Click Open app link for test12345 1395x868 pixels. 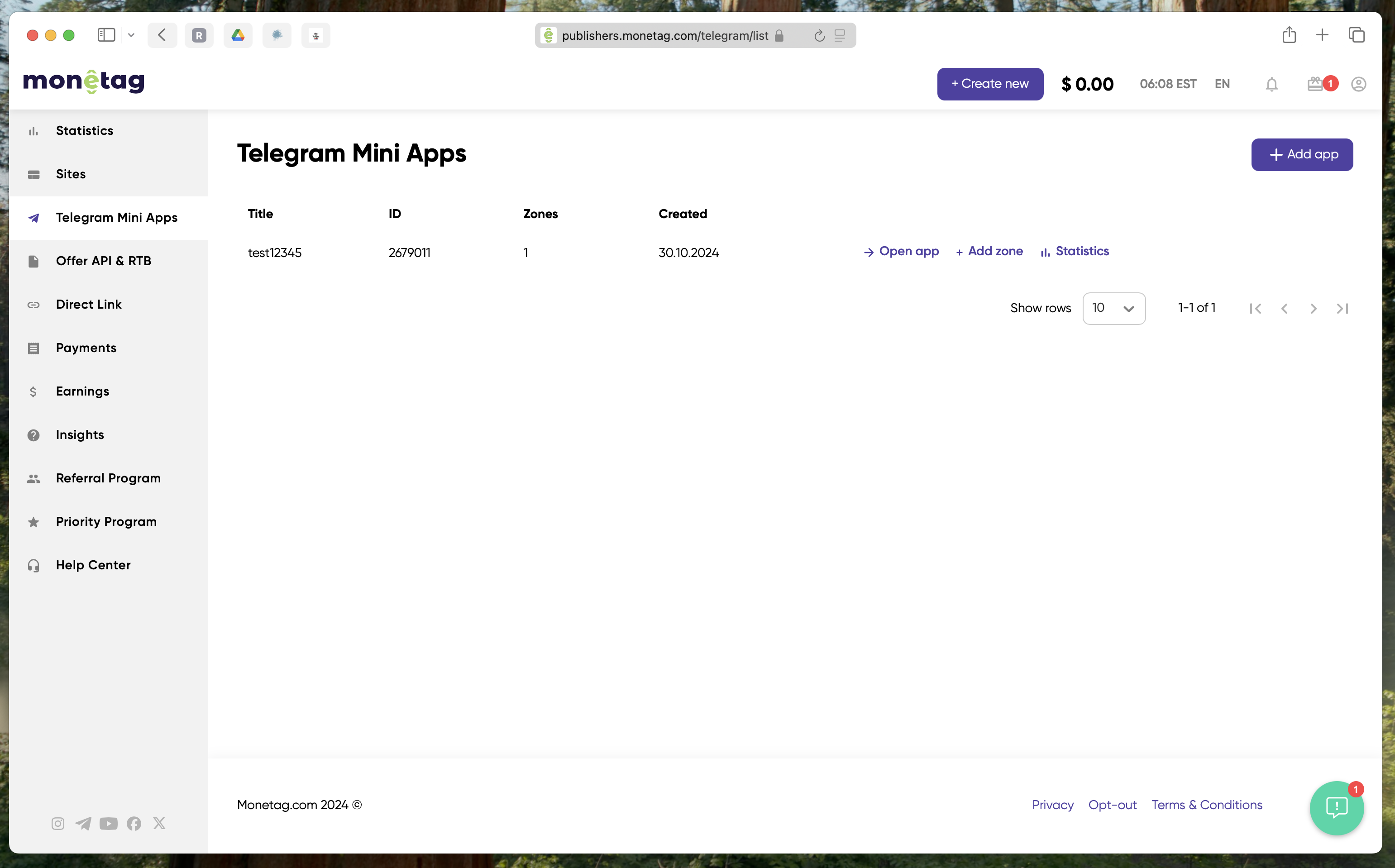(901, 252)
